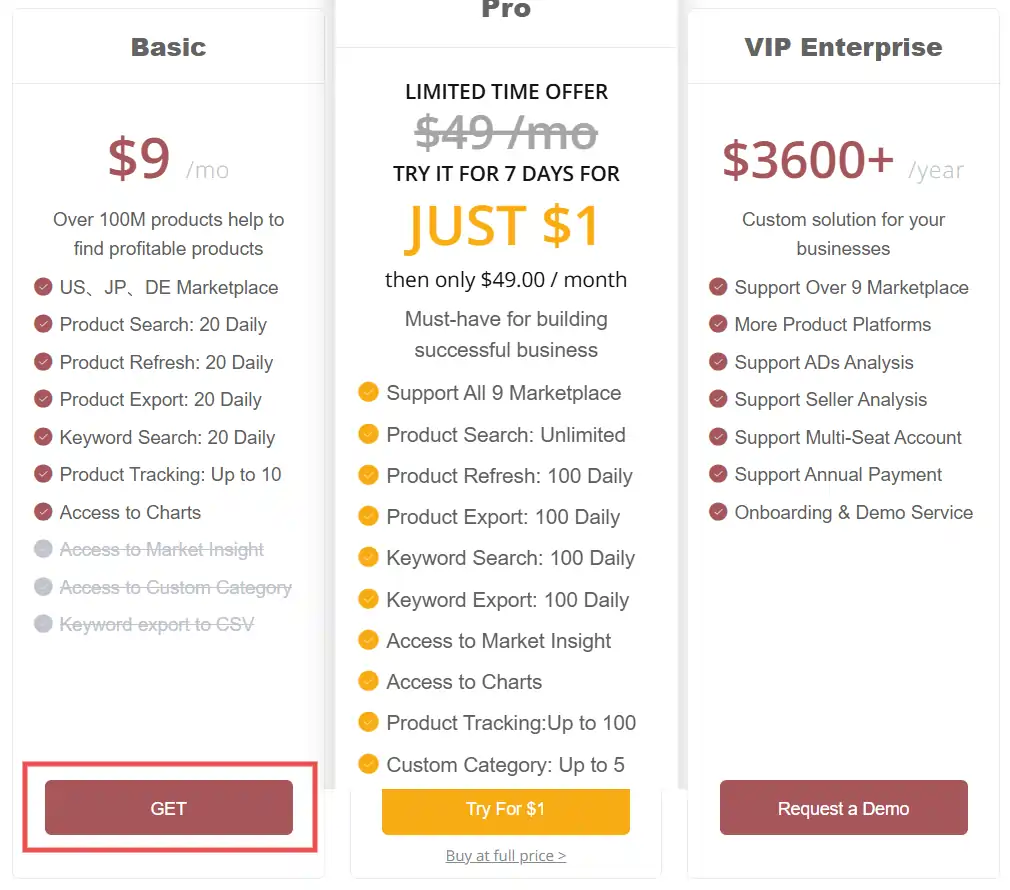Image resolution: width=1010 pixels, height=890 pixels.
Task: Click orange check beside Custom Category: Up to 5
Action: tap(368, 764)
